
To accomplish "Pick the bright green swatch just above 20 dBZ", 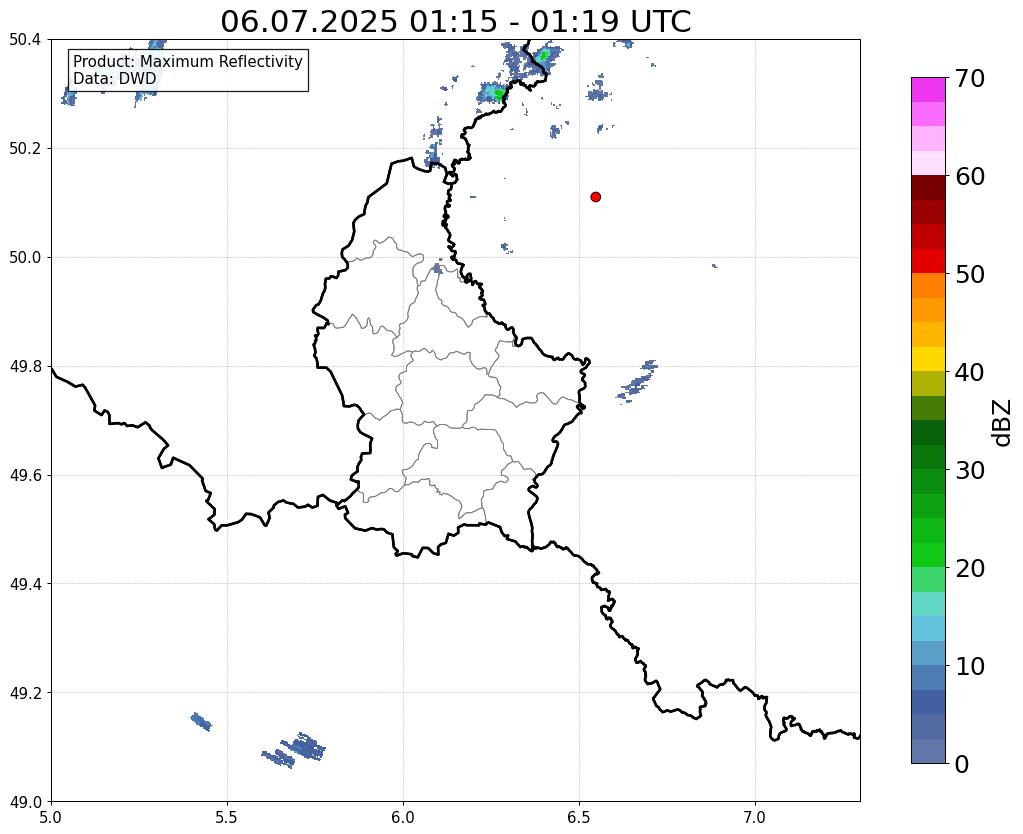I will coord(928,555).
